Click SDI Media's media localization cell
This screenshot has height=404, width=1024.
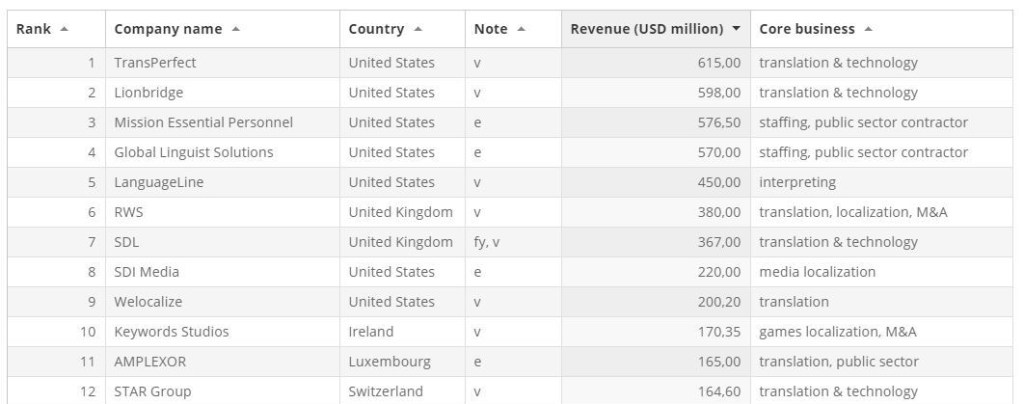(x=817, y=272)
